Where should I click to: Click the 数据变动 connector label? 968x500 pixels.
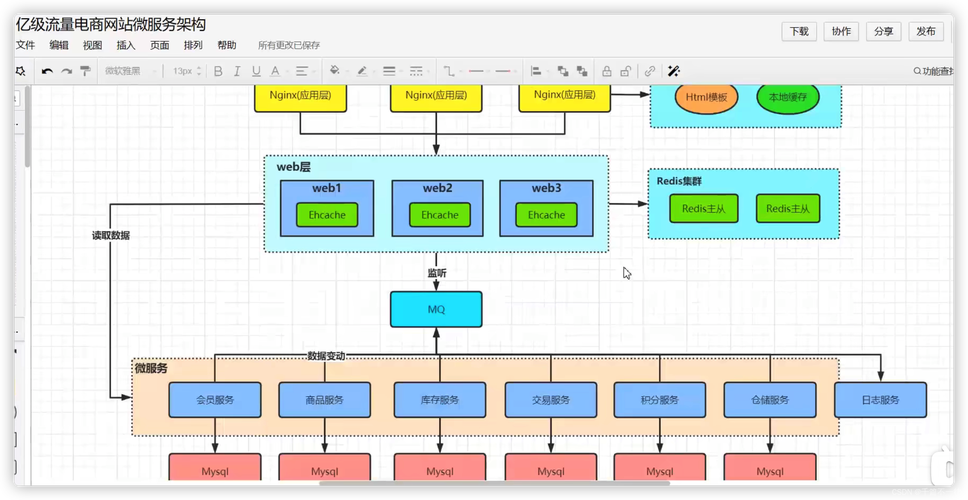[326, 356]
